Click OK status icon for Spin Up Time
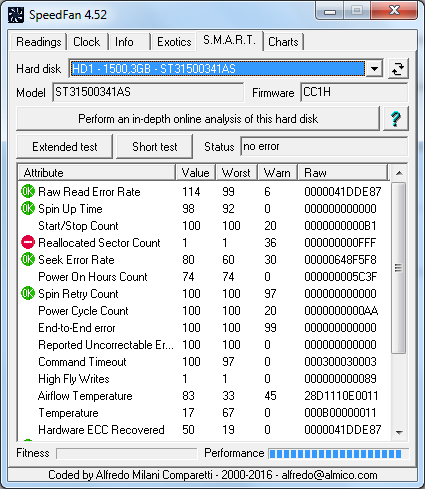425x489 pixels. pos(28,208)
